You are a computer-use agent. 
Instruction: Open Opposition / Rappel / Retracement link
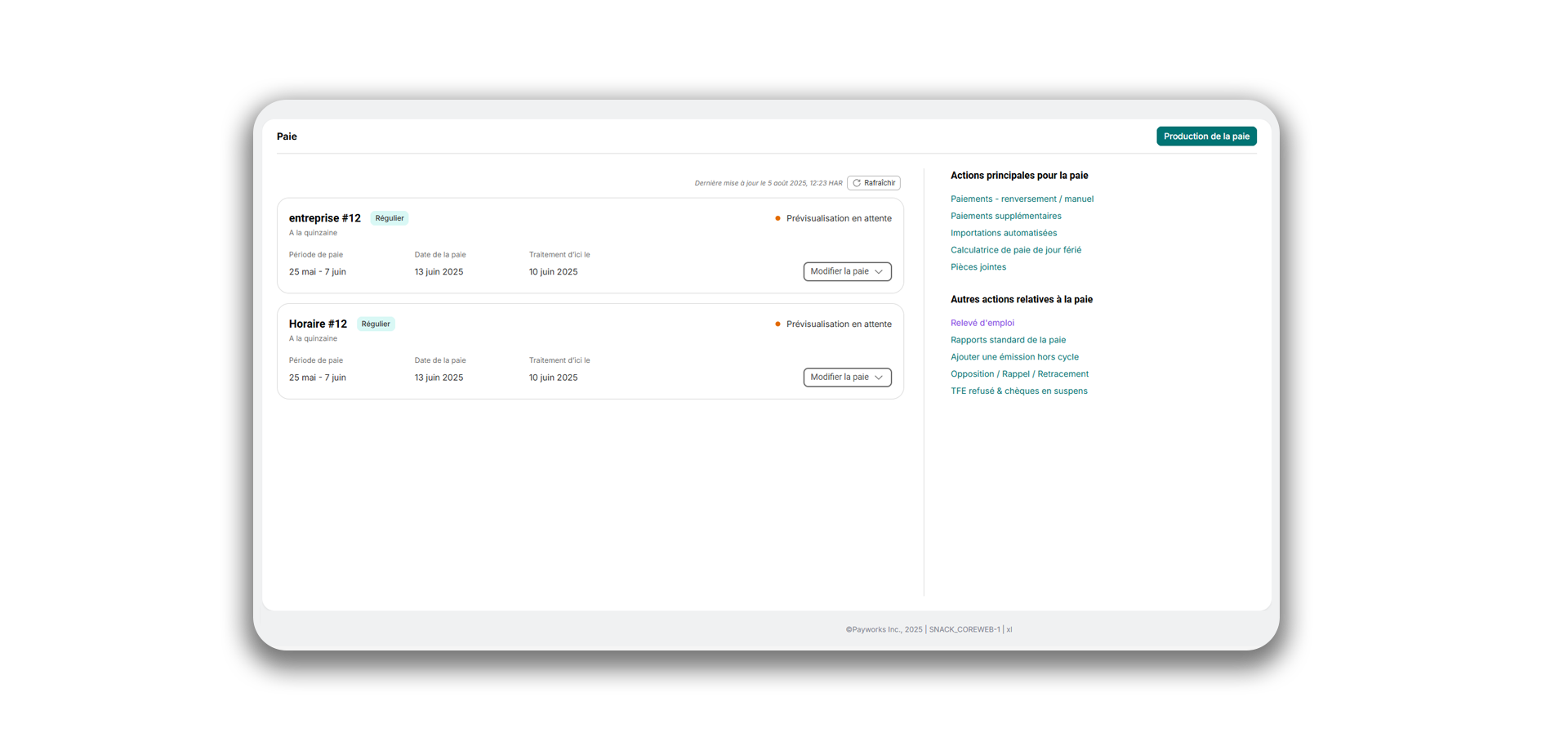click(x=1019, y=374)
